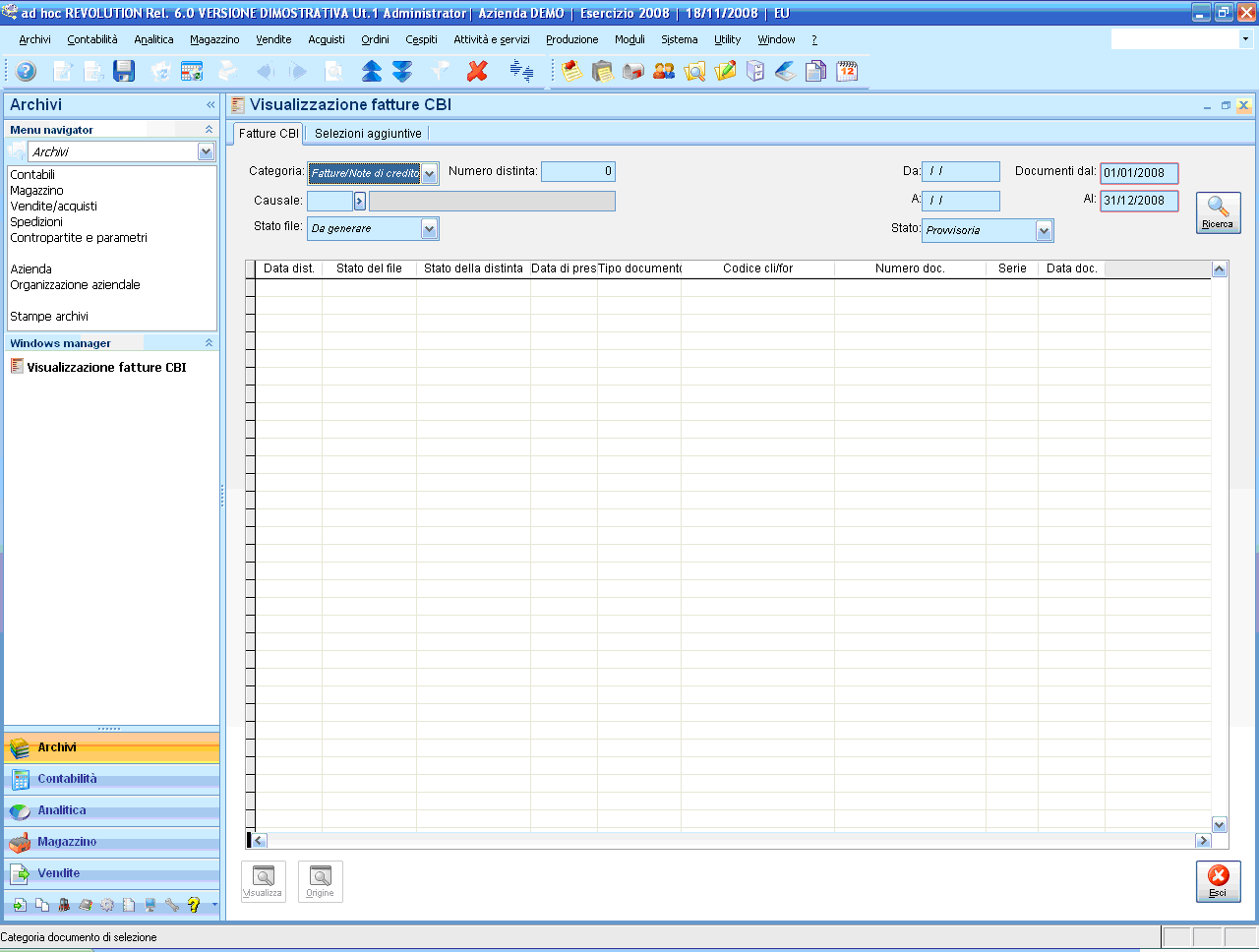
Task: Click grid horizontal scrollbar right arrow
Action: point(1203,840)
